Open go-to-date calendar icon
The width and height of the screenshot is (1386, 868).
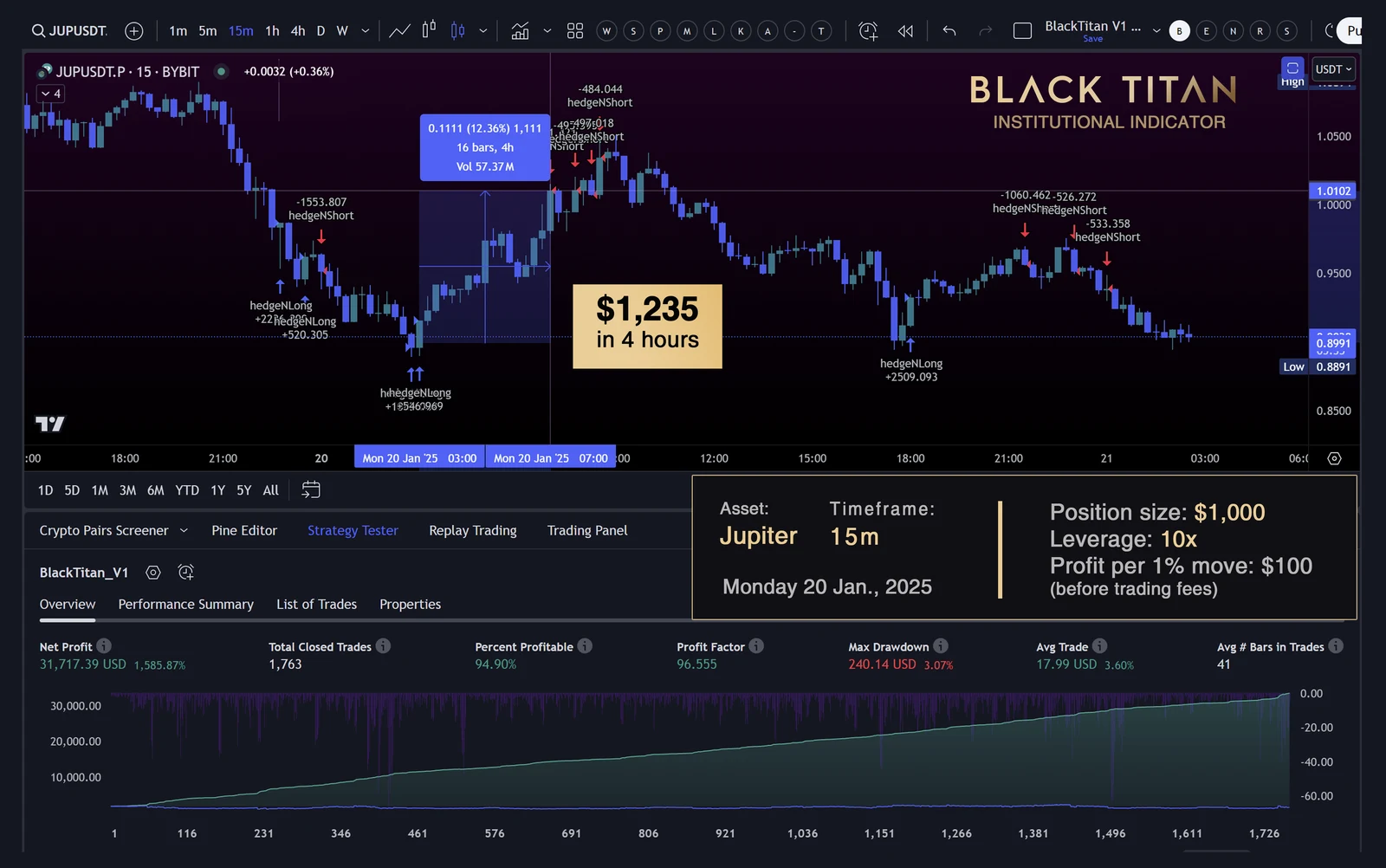click(310, 490)
